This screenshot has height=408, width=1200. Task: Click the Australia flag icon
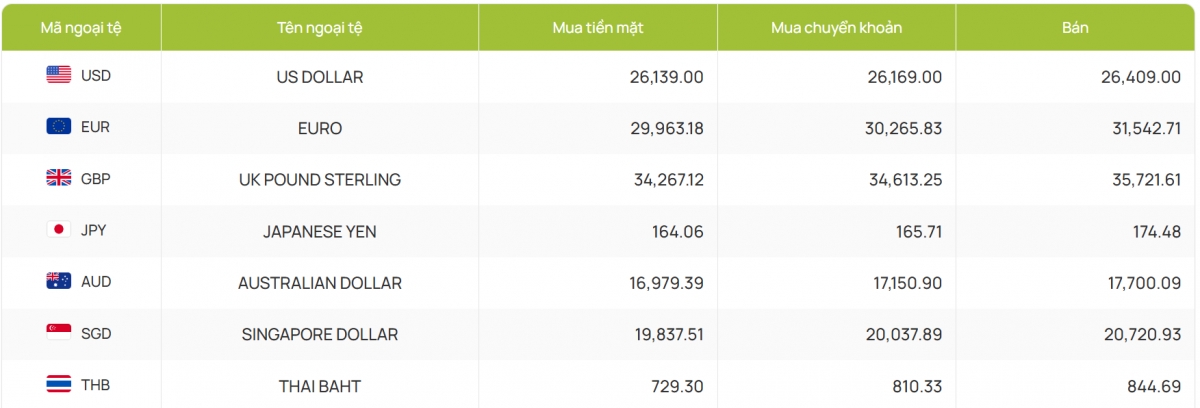point(58,282)
